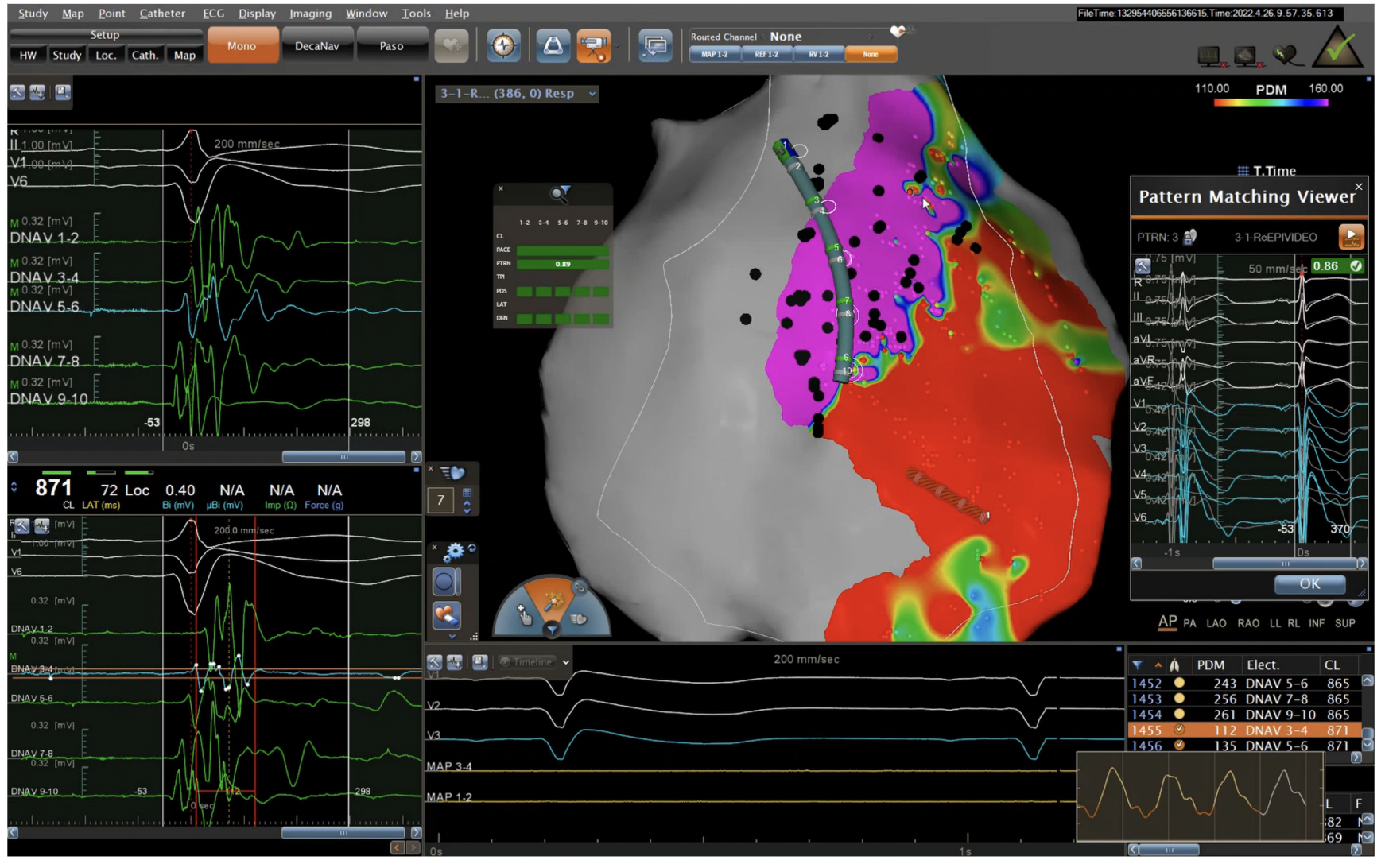This screenshot has height=868, width=1385.
Task: Click the gear settings icon in tool panel
Action: pos(454,551)
